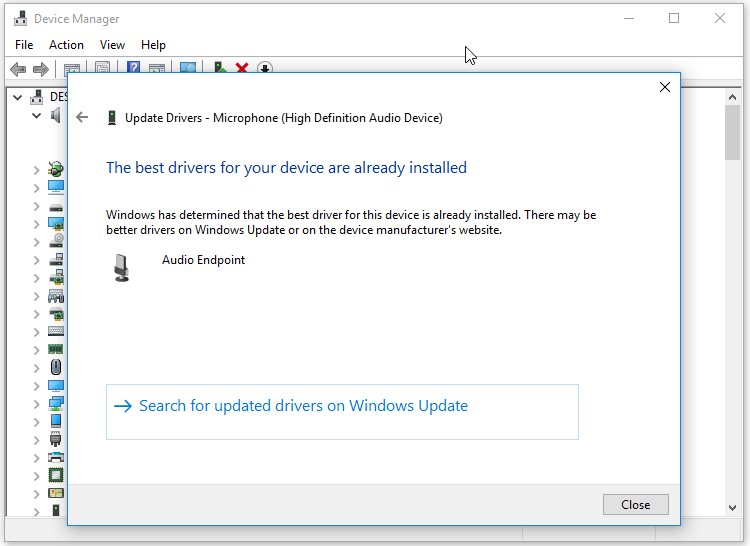The height and width of the screenshot is (546, 750).
Task: Go back using the Update Drivers dialog arrow
Action: pos(82,117)
